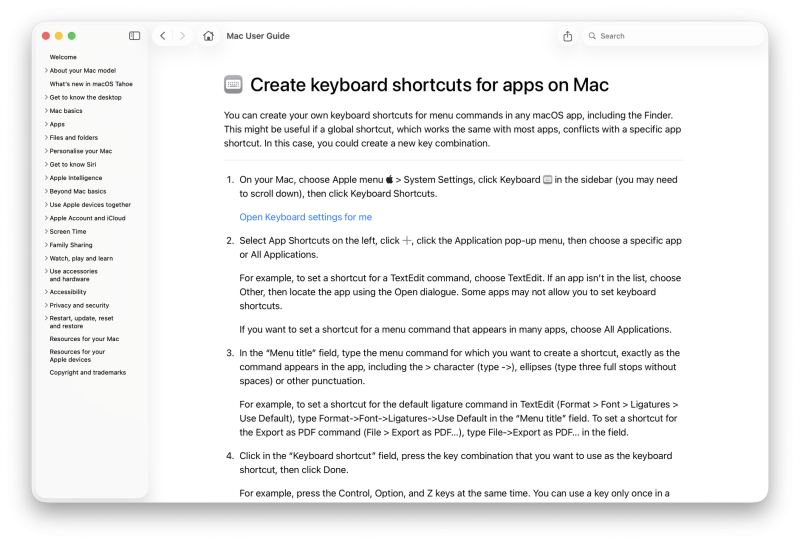Expand the Files and folders section

(x=46, y=138)
